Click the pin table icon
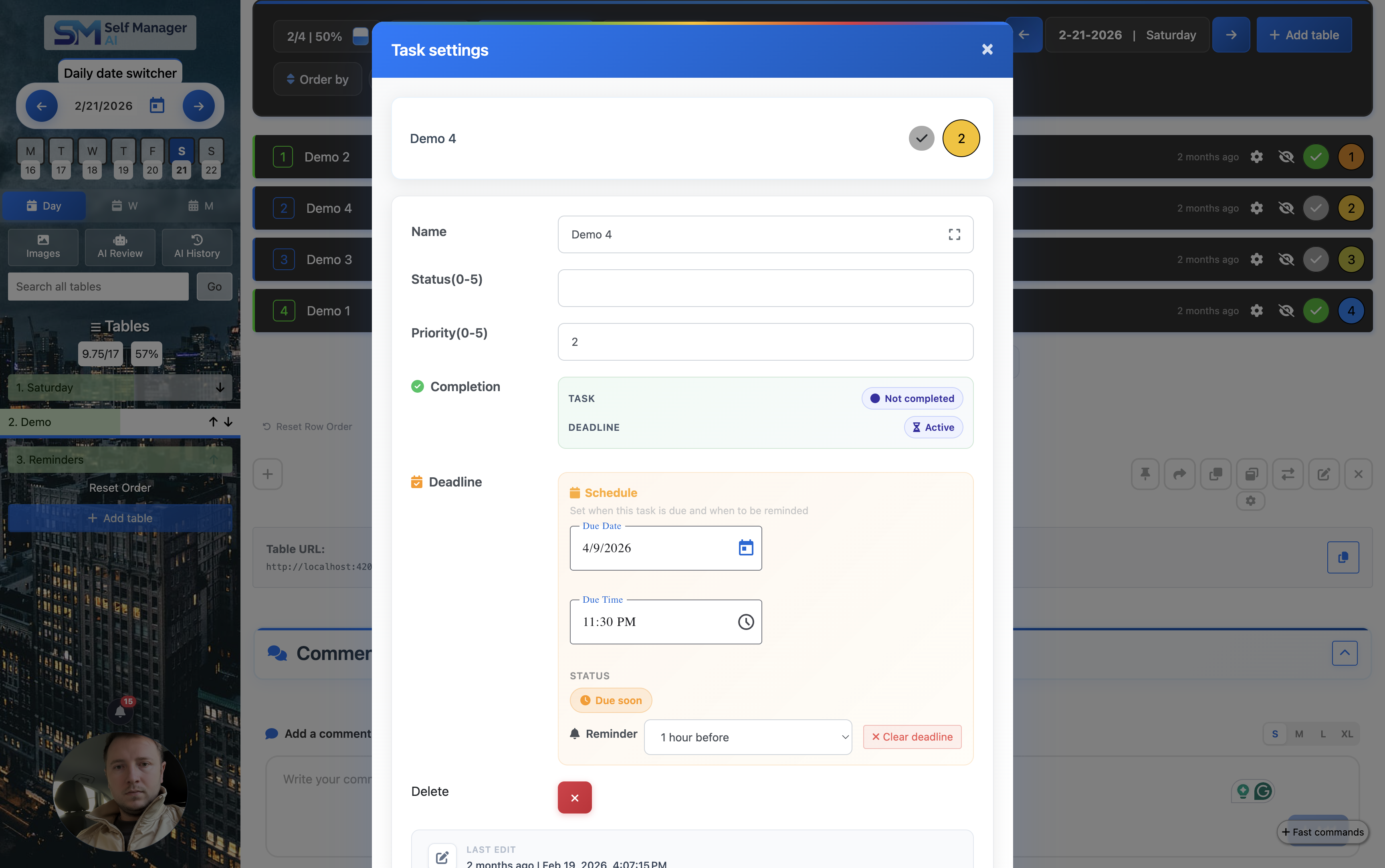The width and height of the screenshot is (1385, 868). click(1145, 474)
